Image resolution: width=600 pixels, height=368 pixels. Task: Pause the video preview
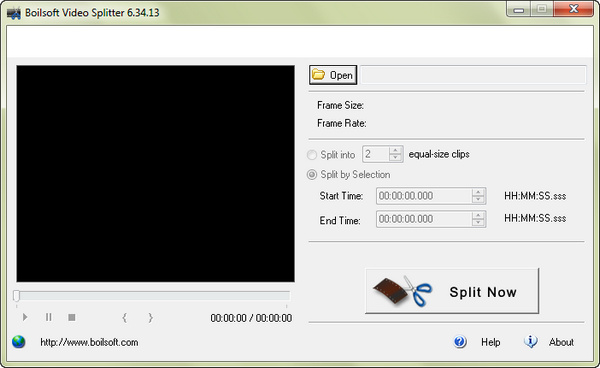[x=49, y=317]
